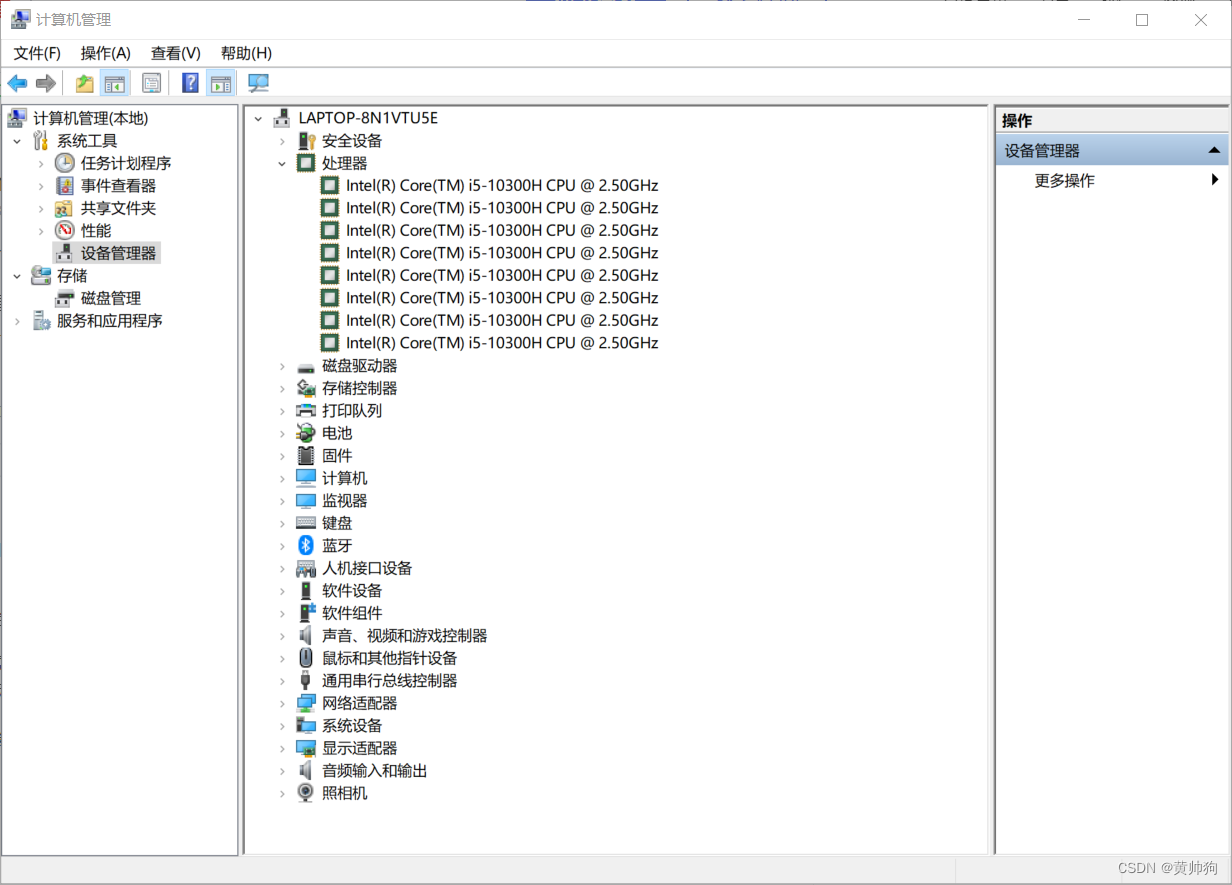The image size is (1232, 885).
Task: Toggle the Show/Hide Console Tree toolbar icon
Action: point(115,83)
